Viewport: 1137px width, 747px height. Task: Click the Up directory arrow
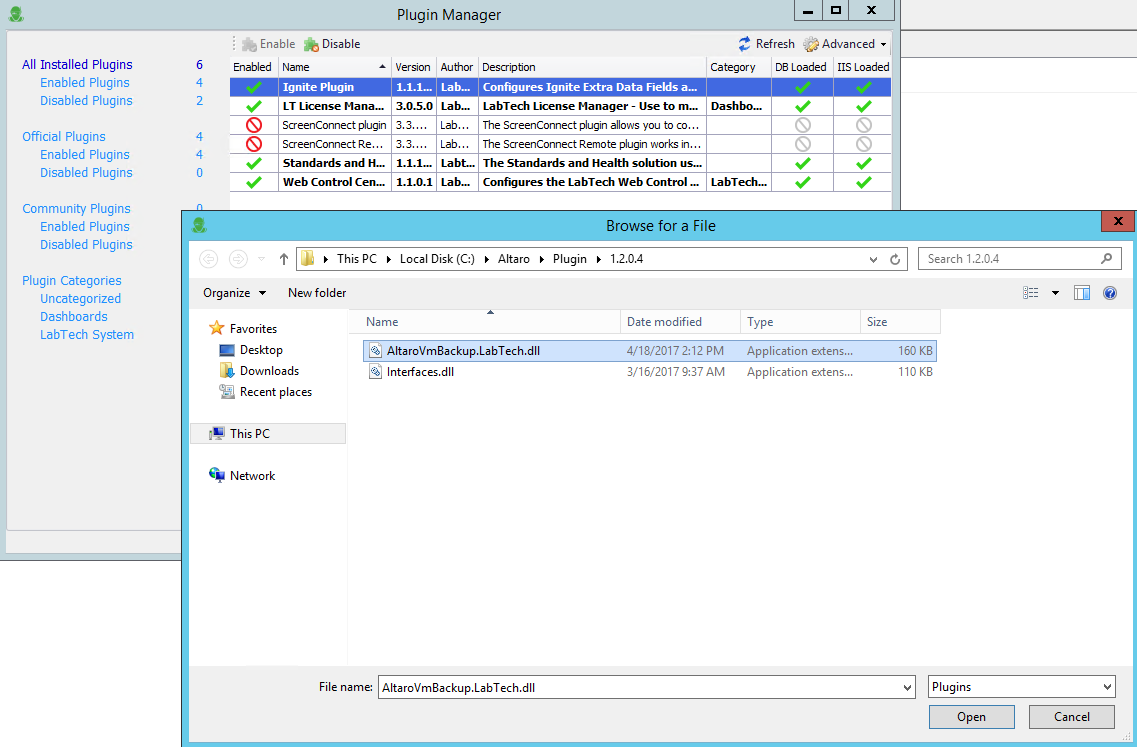point(284,259)
